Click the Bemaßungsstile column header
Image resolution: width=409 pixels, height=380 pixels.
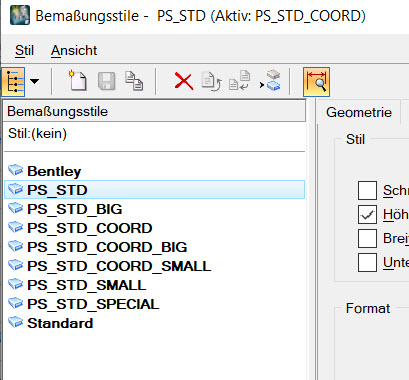click(154, 111)
